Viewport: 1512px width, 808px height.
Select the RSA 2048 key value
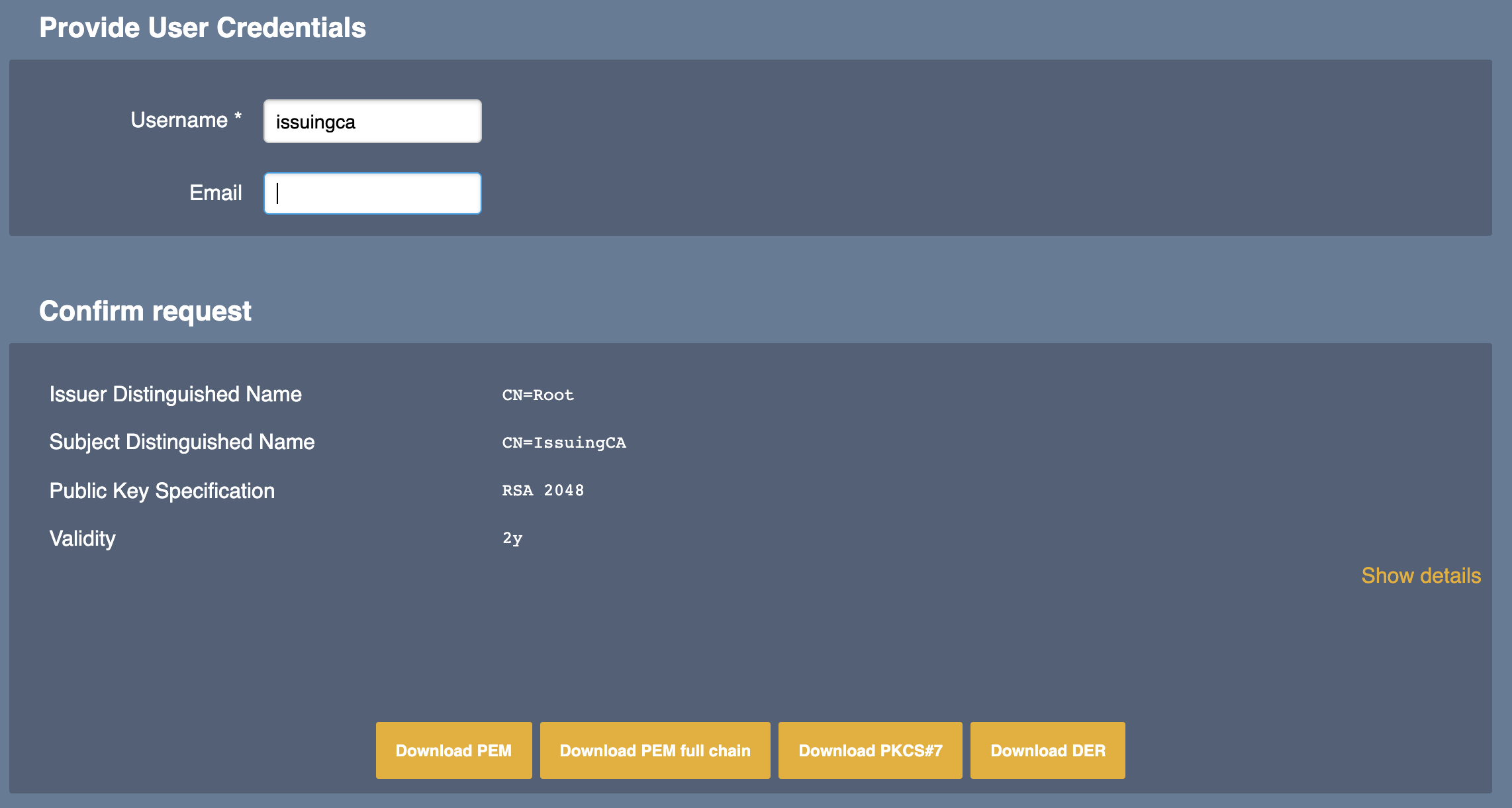(x=543, y=491)
